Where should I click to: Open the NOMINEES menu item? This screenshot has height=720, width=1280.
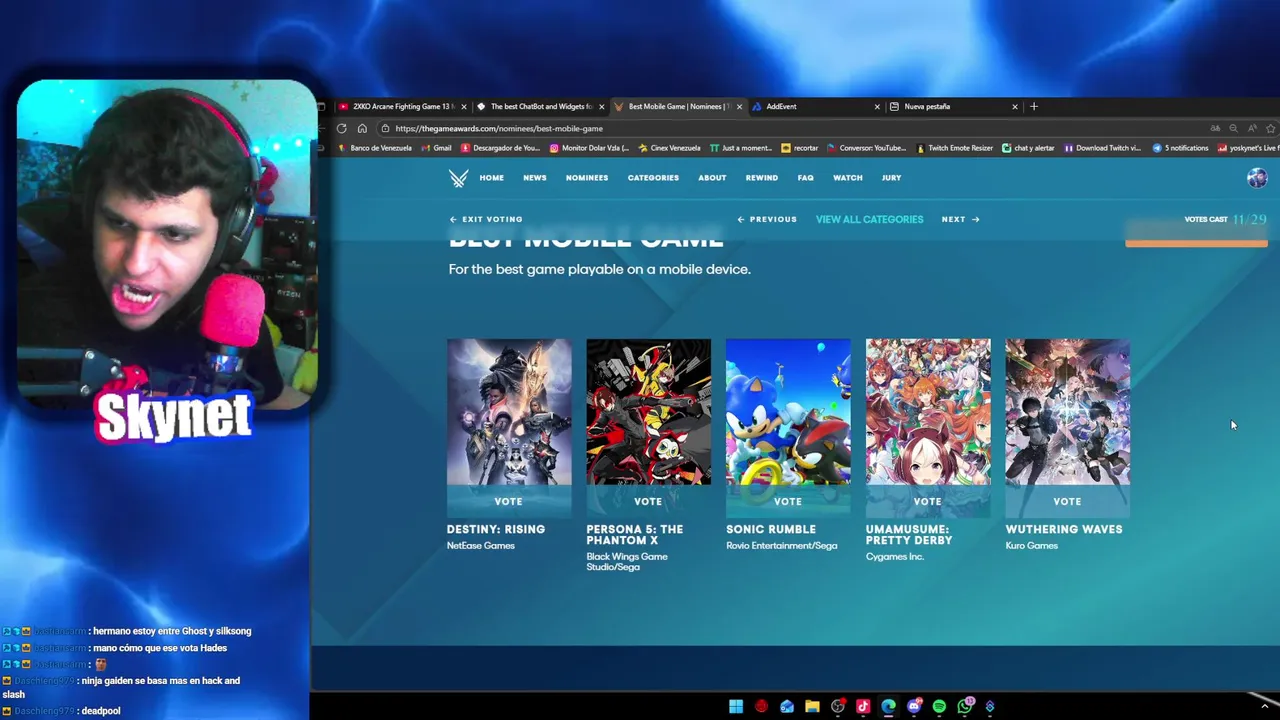click(x=587, y=178)
